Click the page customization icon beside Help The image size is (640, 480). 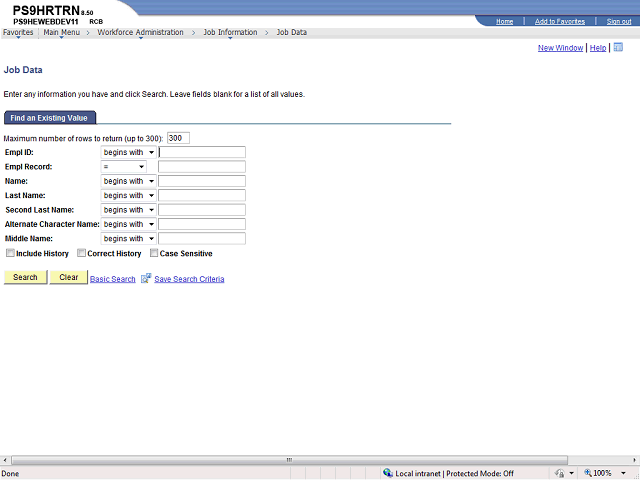pyautogui.click(x=618, y=47)
